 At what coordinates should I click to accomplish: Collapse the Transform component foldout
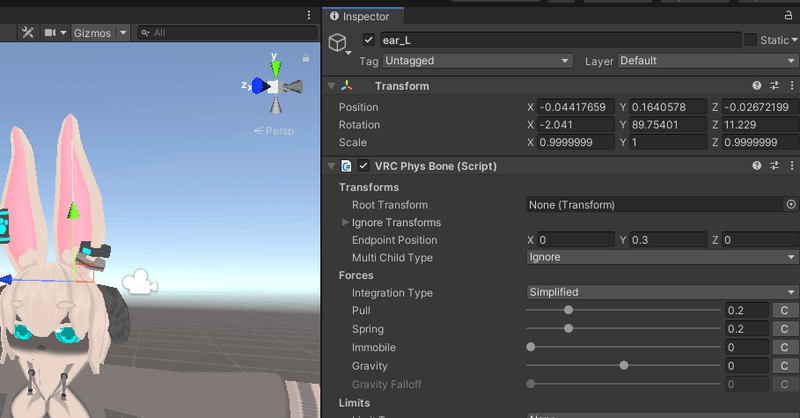pyautogui.click(x=332, y=86)
